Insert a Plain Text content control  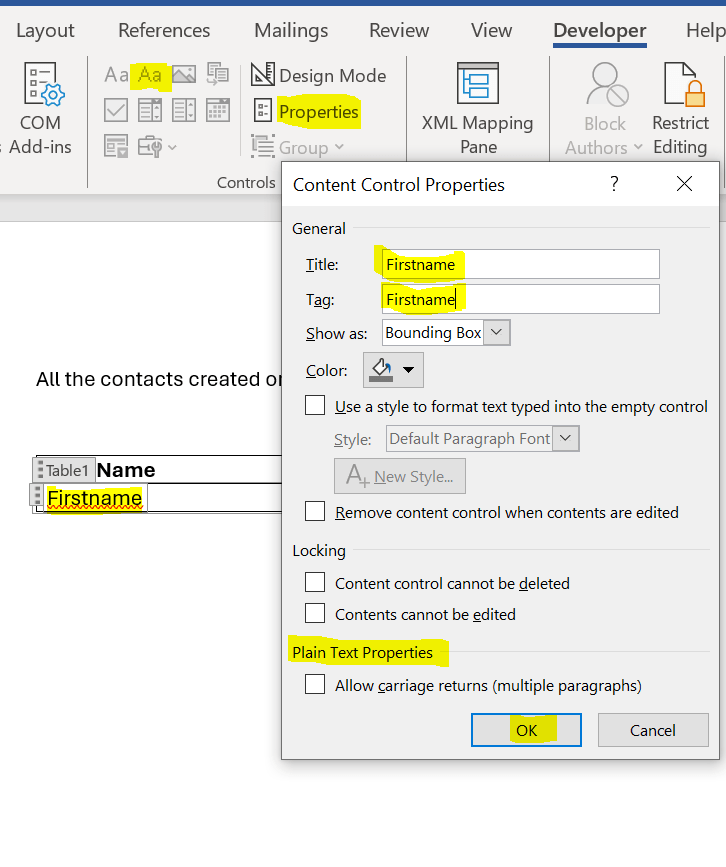[150, 75]
